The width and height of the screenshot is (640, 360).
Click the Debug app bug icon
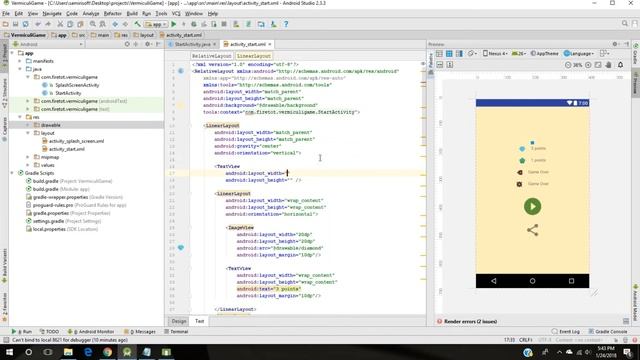pyautogui.click(x=194, y=24)
